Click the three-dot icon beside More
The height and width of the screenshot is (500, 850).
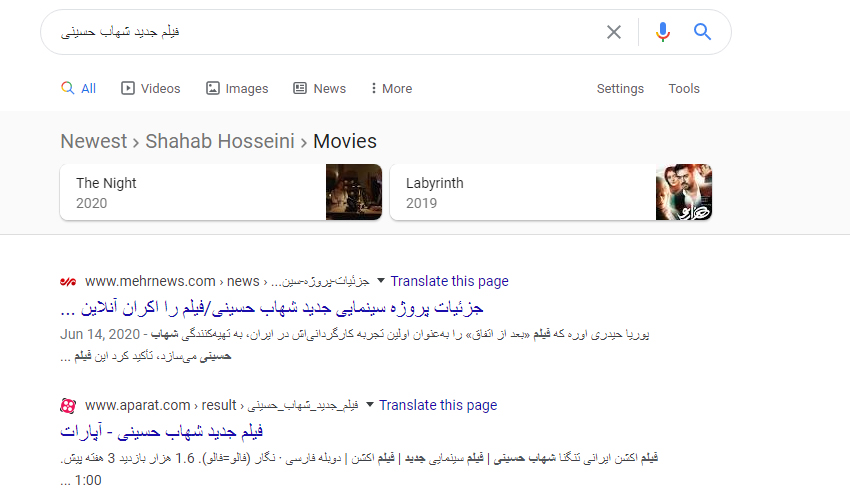373,88
